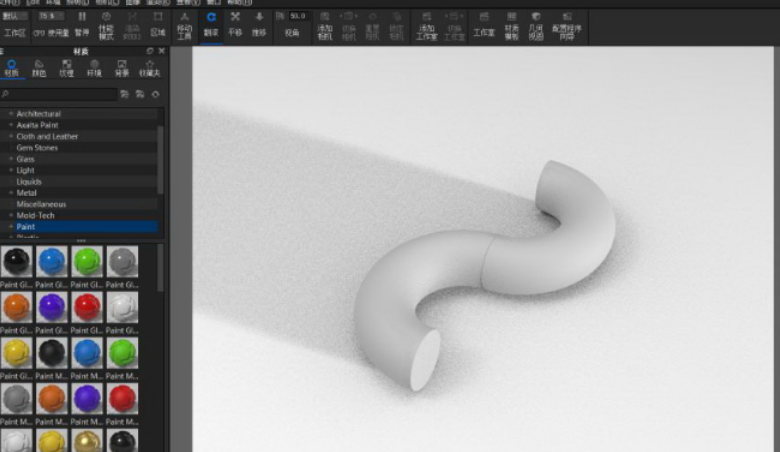Image resolution: width=780 pixels, height=452 pixels.
Task: Click Add Camera (添加相机) in toolbar
Action: pyautogui.click(x=322, y=23)
